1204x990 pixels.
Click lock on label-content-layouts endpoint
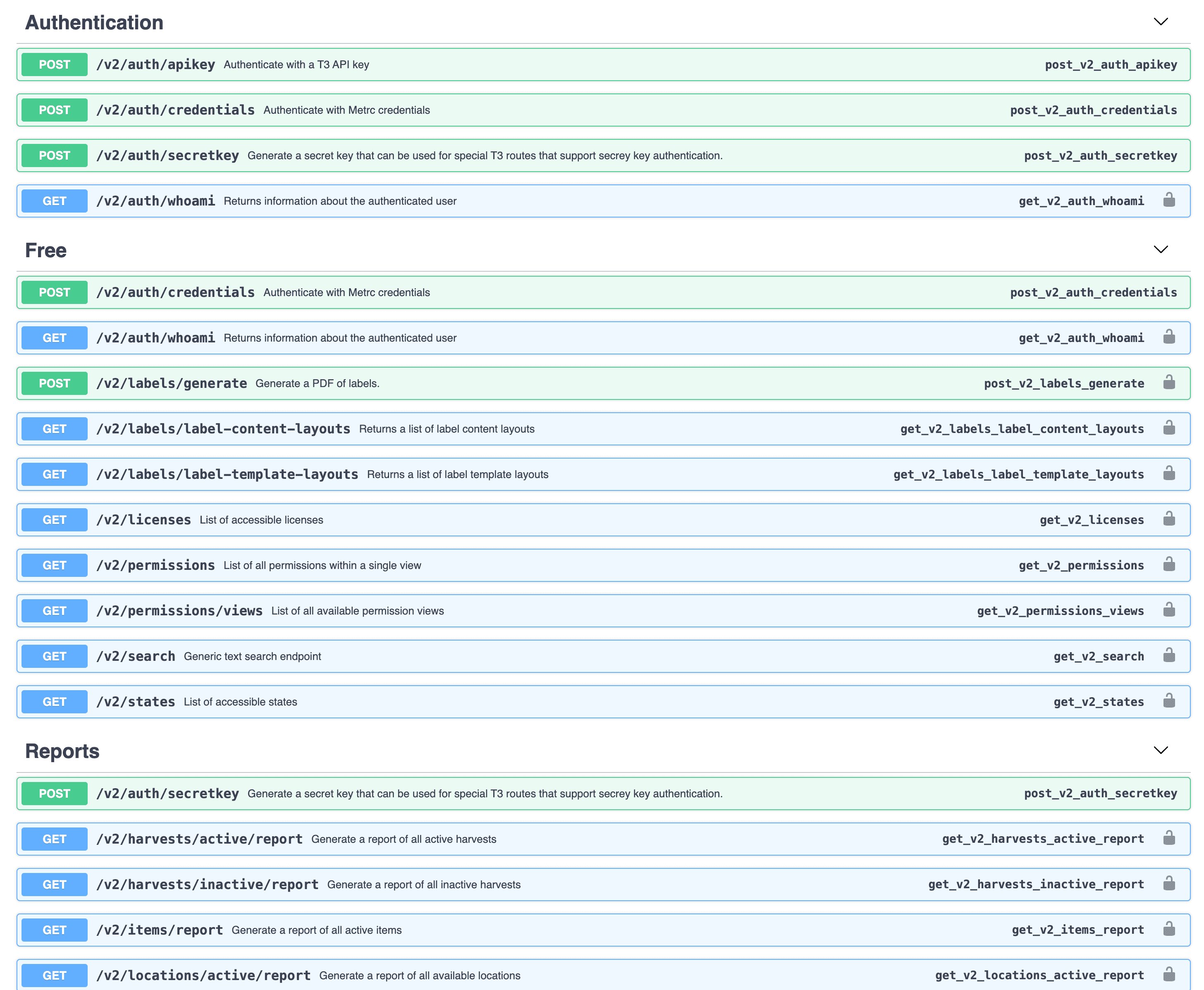point(1169,428)
